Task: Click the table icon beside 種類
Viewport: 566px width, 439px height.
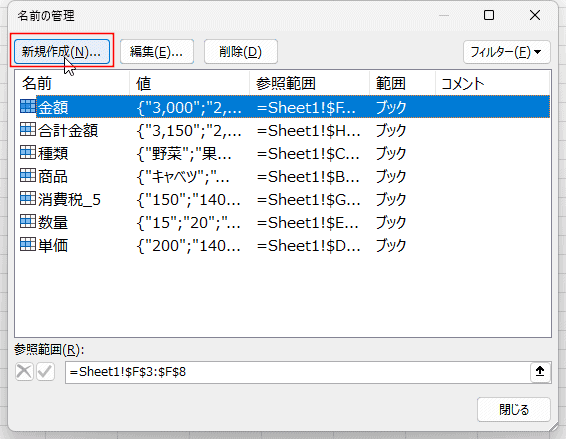Action: point(28,152)
